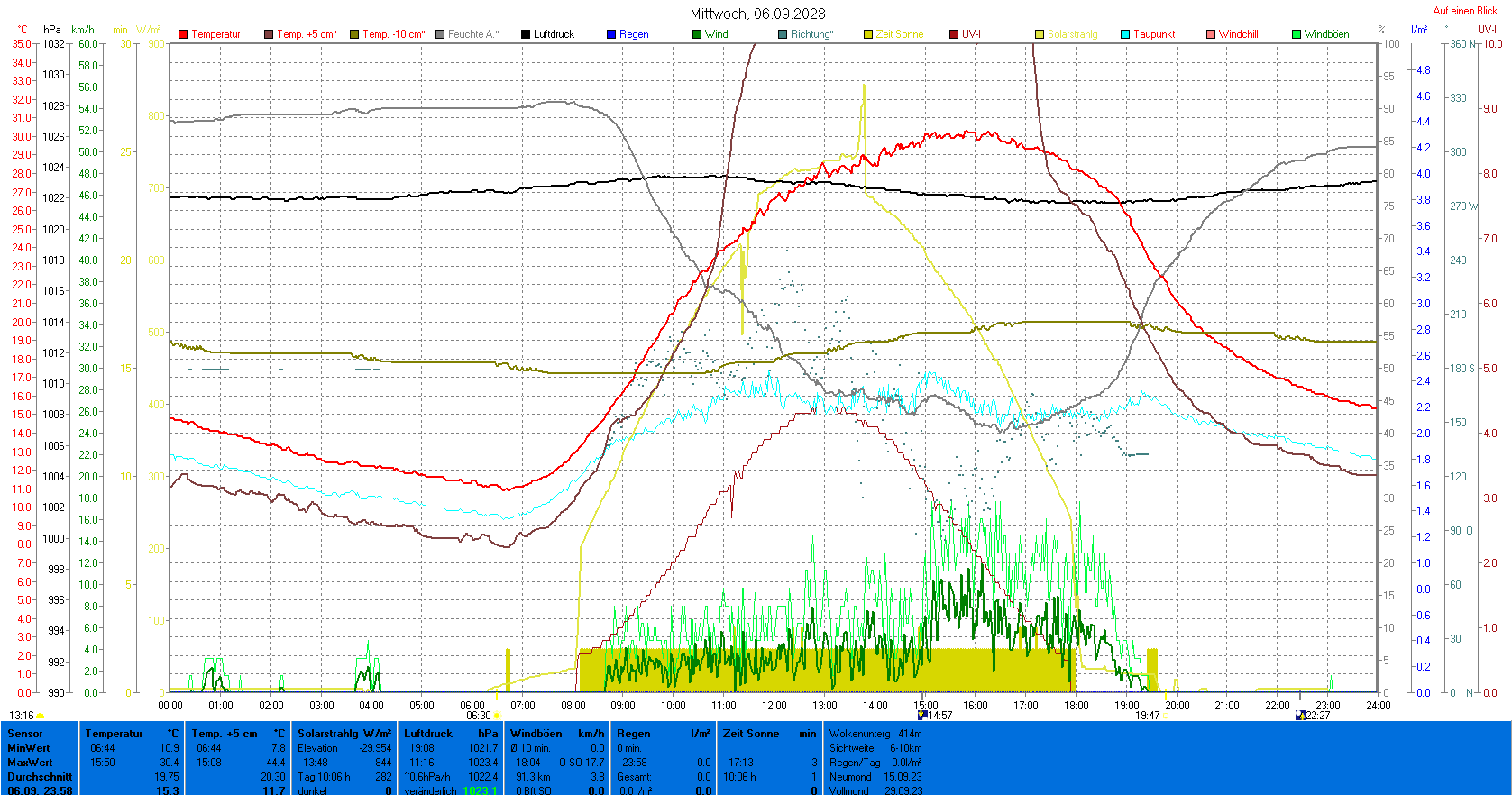Screen dimensions: 1512x795
Task: Click the bright green Windböen legend swatch
Action: (1297, 34)
